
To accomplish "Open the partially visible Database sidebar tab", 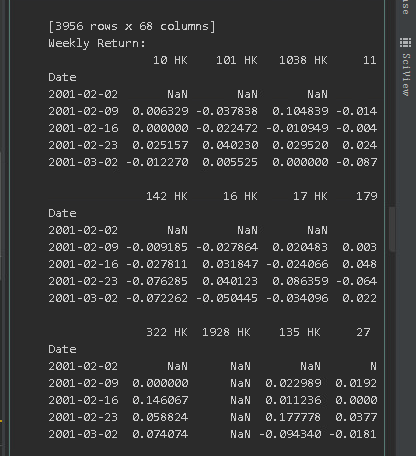I will click(405, 7).
